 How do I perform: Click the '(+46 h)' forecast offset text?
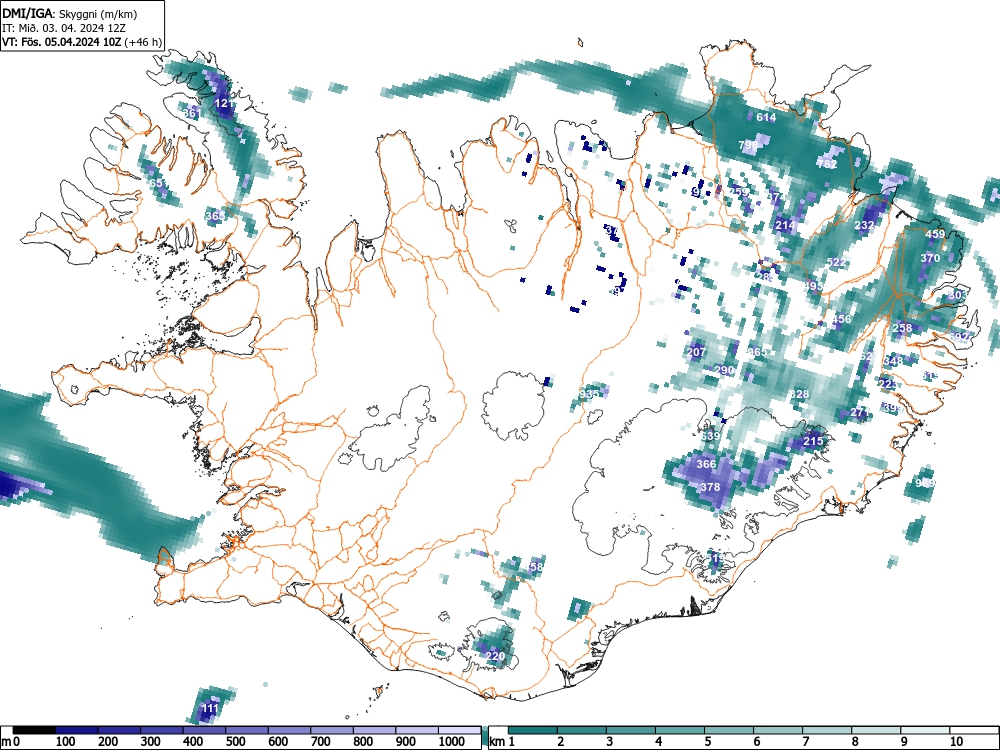(143, 42)
